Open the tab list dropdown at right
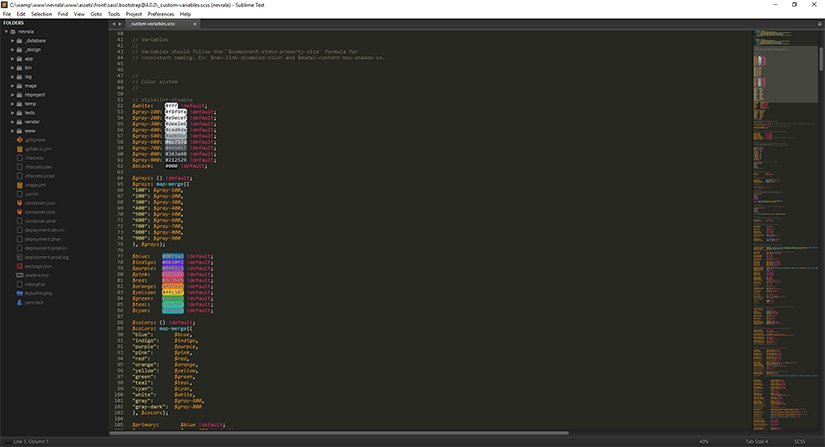Viewport: 825px width, 447px height. click(819, 24)
